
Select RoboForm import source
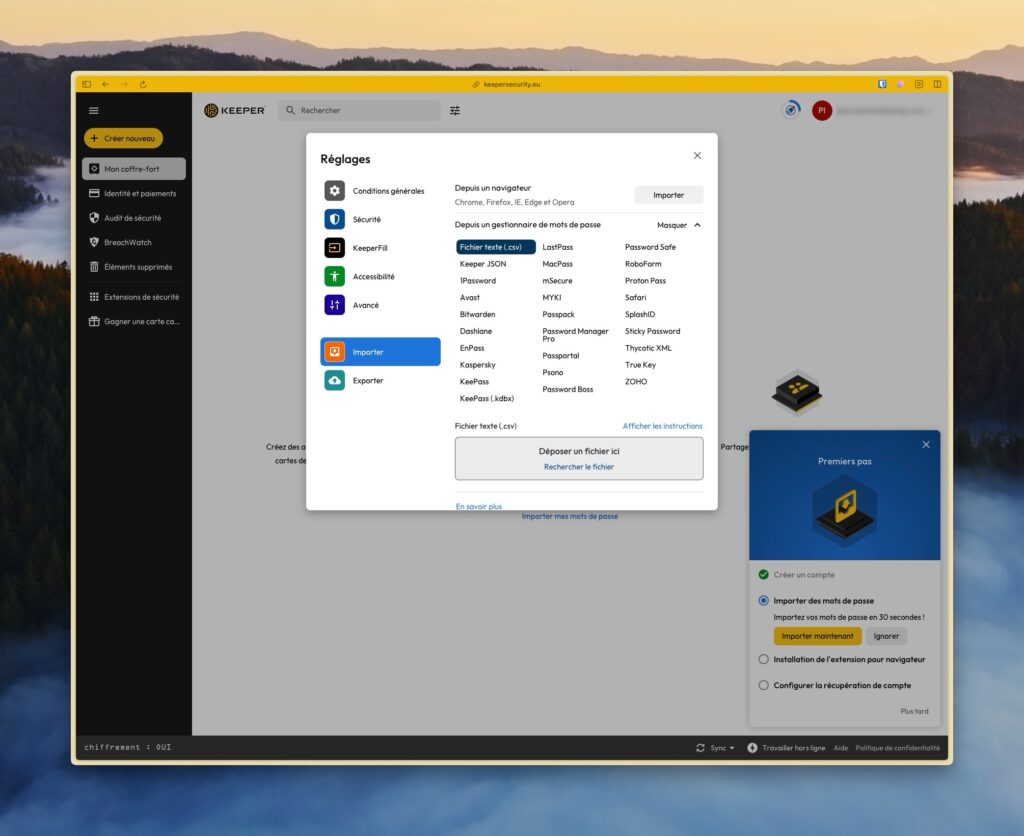point(643,264)
